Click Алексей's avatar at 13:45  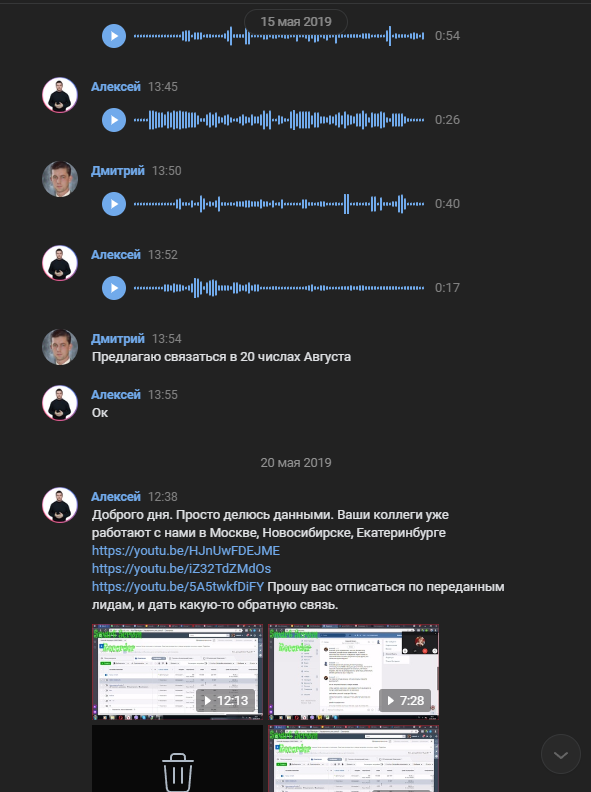point(60,95)
